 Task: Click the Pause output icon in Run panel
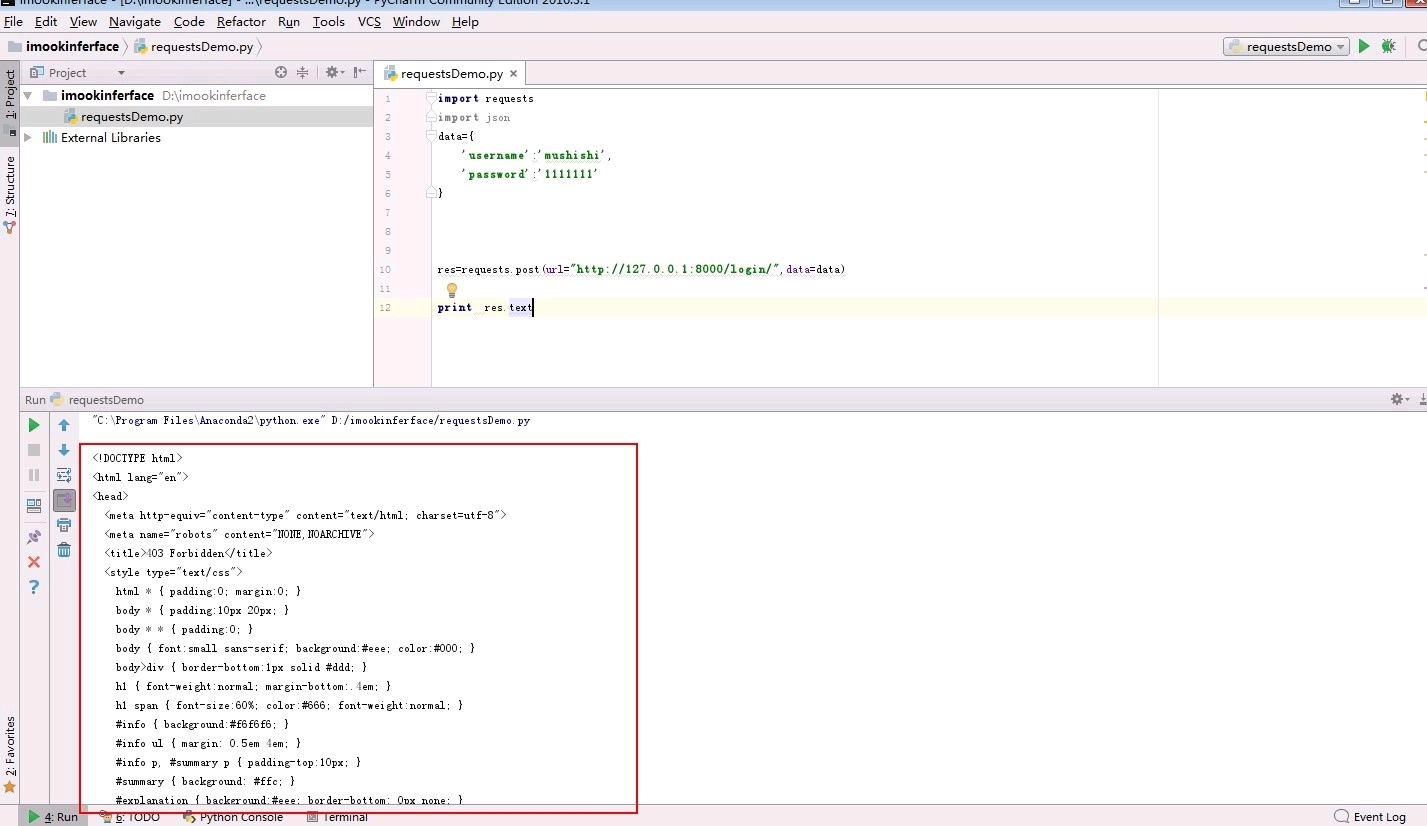pos(34,475)
